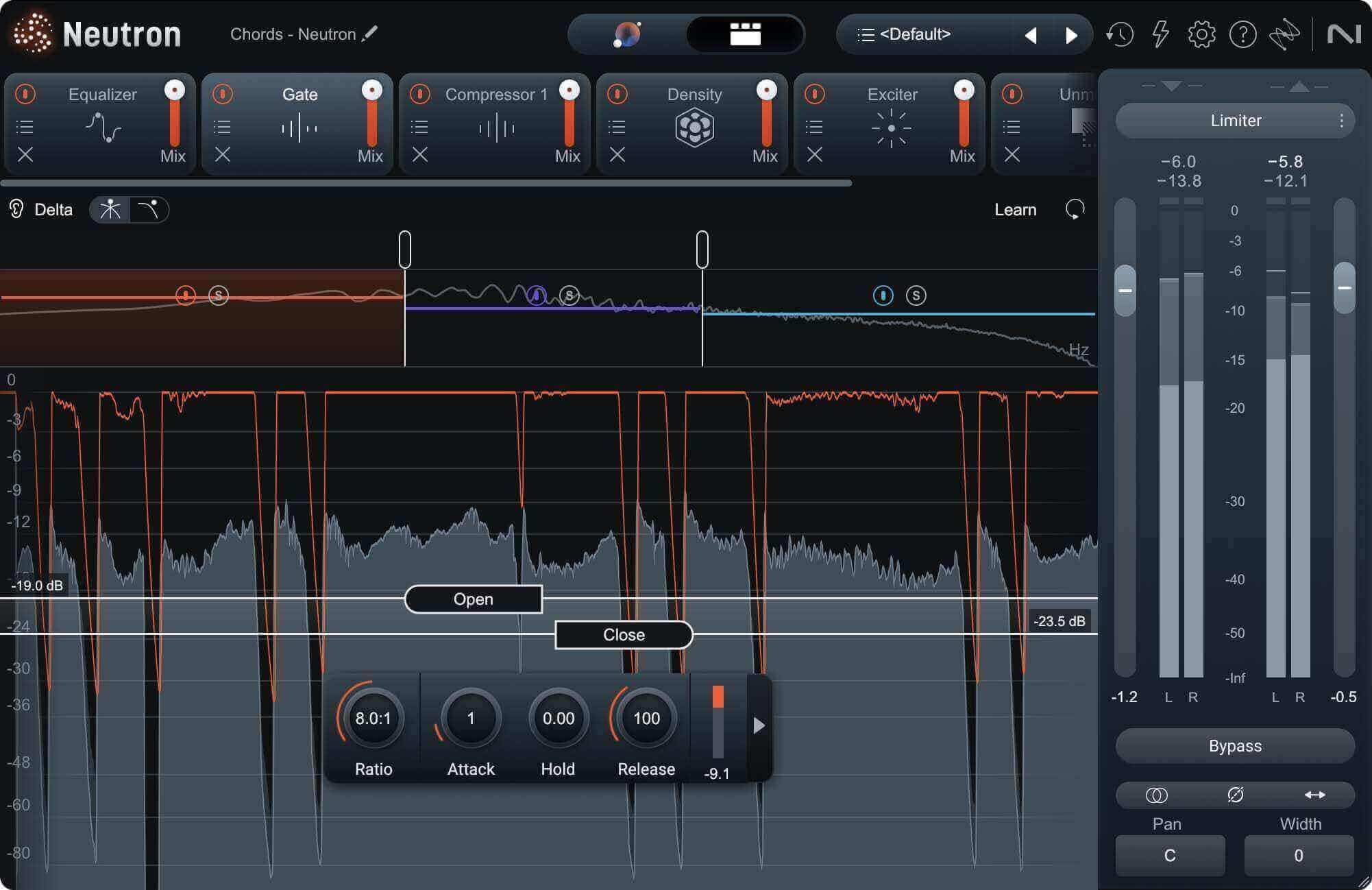Image resolution: width=1372 pixels, height=890 pixels.
Task: Swap channels arrow icon
Action: point(1314,795)
